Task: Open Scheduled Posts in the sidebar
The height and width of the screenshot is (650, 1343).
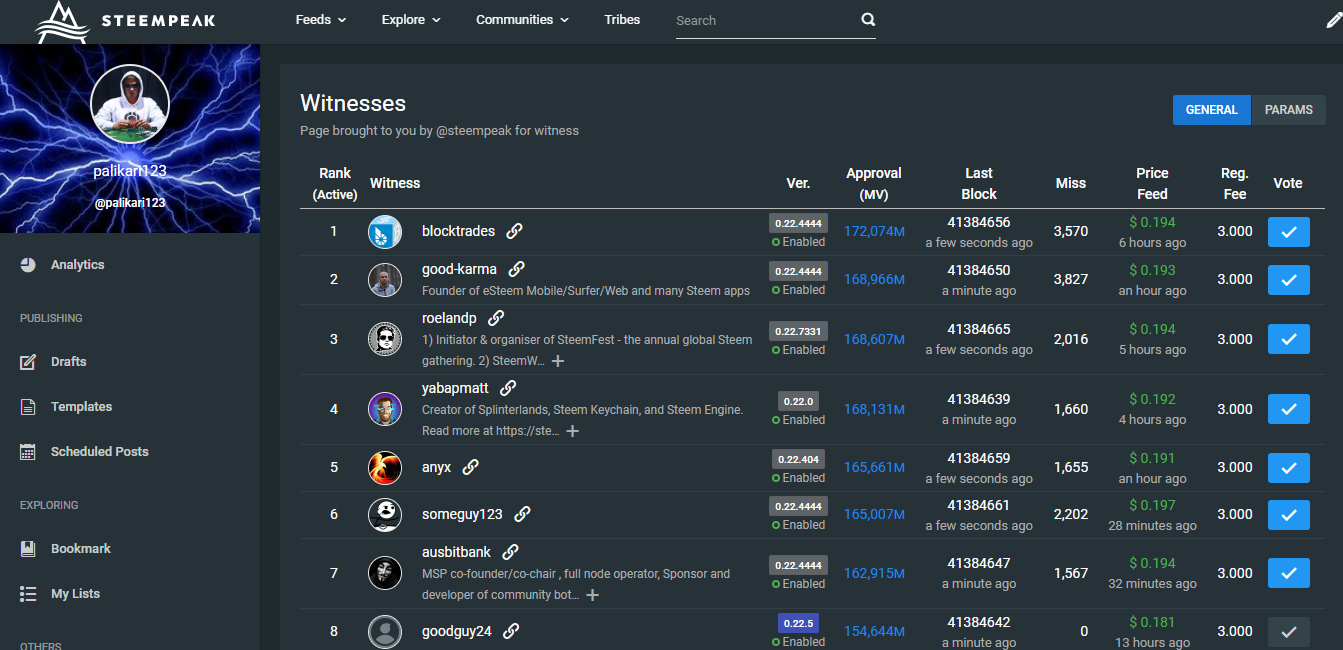Action: point(99,452)
